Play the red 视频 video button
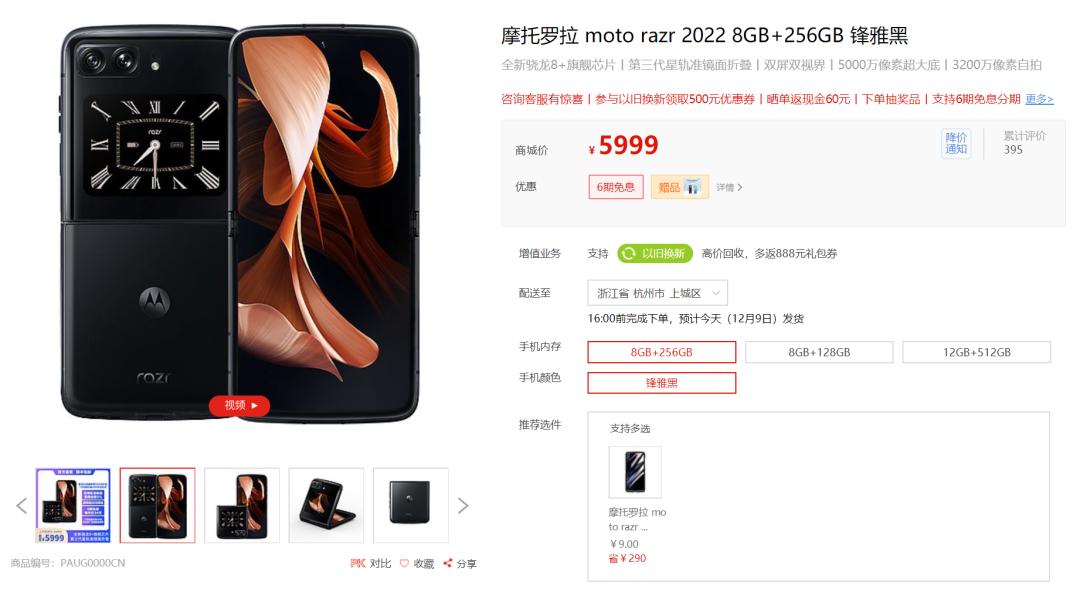1080x593 pixels. [x=240, y=406]
